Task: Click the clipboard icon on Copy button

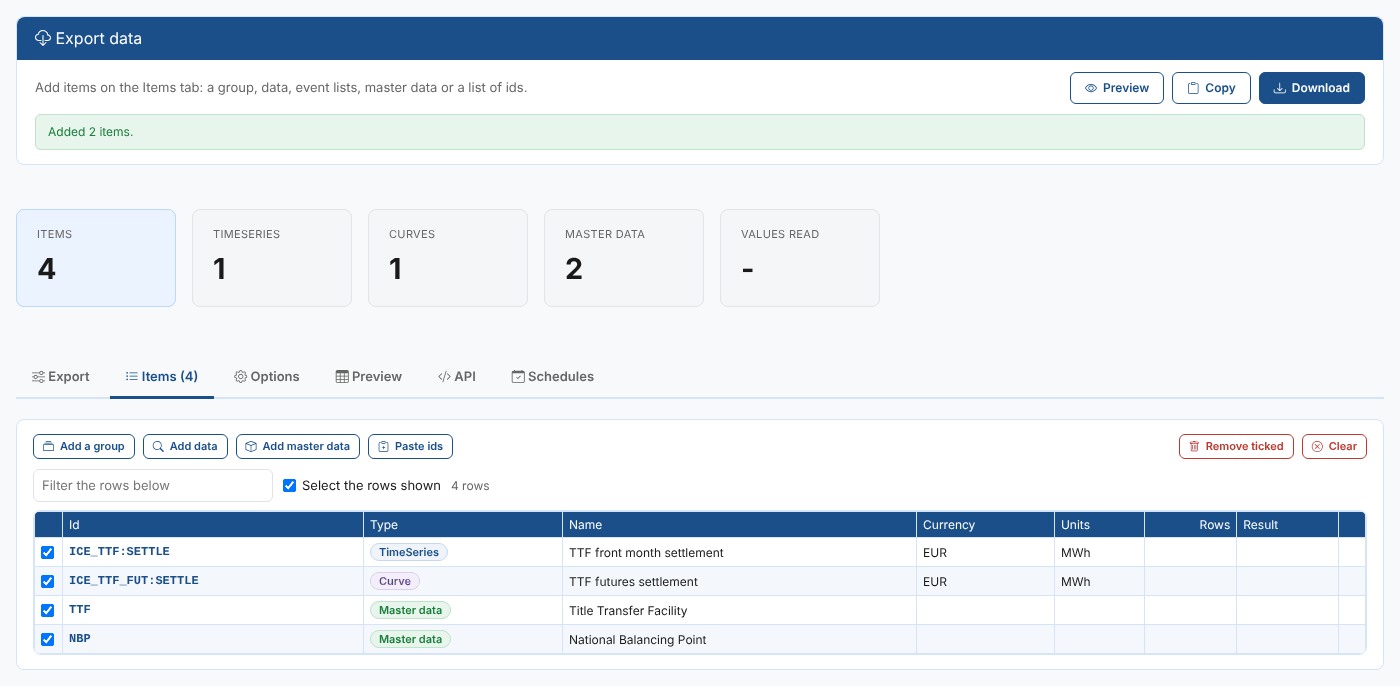Action: [x=1193, y=88]
